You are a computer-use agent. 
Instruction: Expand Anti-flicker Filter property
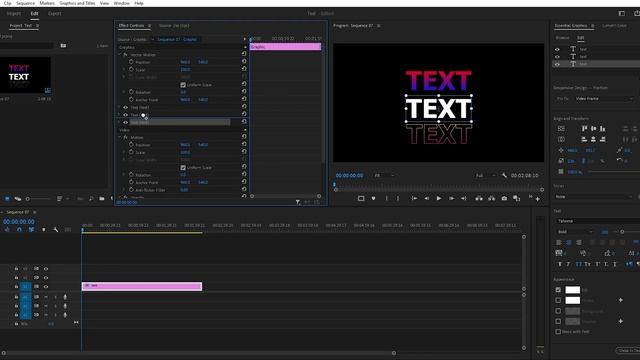[124, 190]
